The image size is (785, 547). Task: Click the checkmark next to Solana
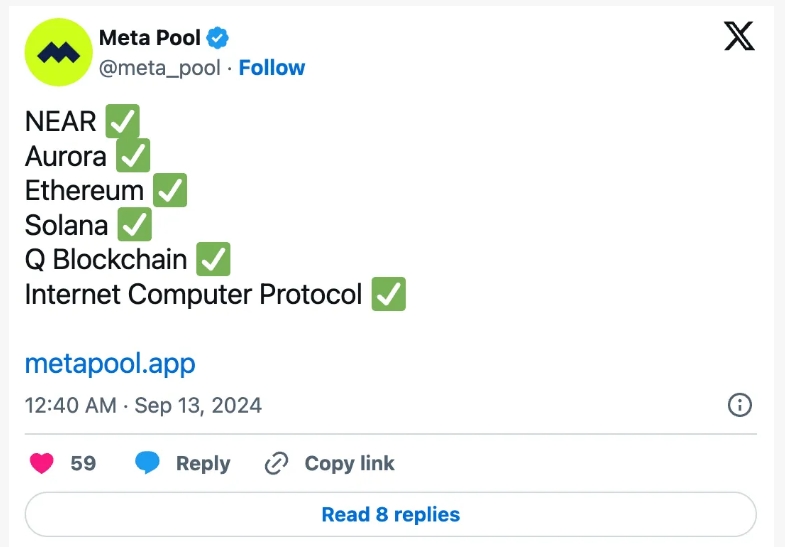point(135,225)
